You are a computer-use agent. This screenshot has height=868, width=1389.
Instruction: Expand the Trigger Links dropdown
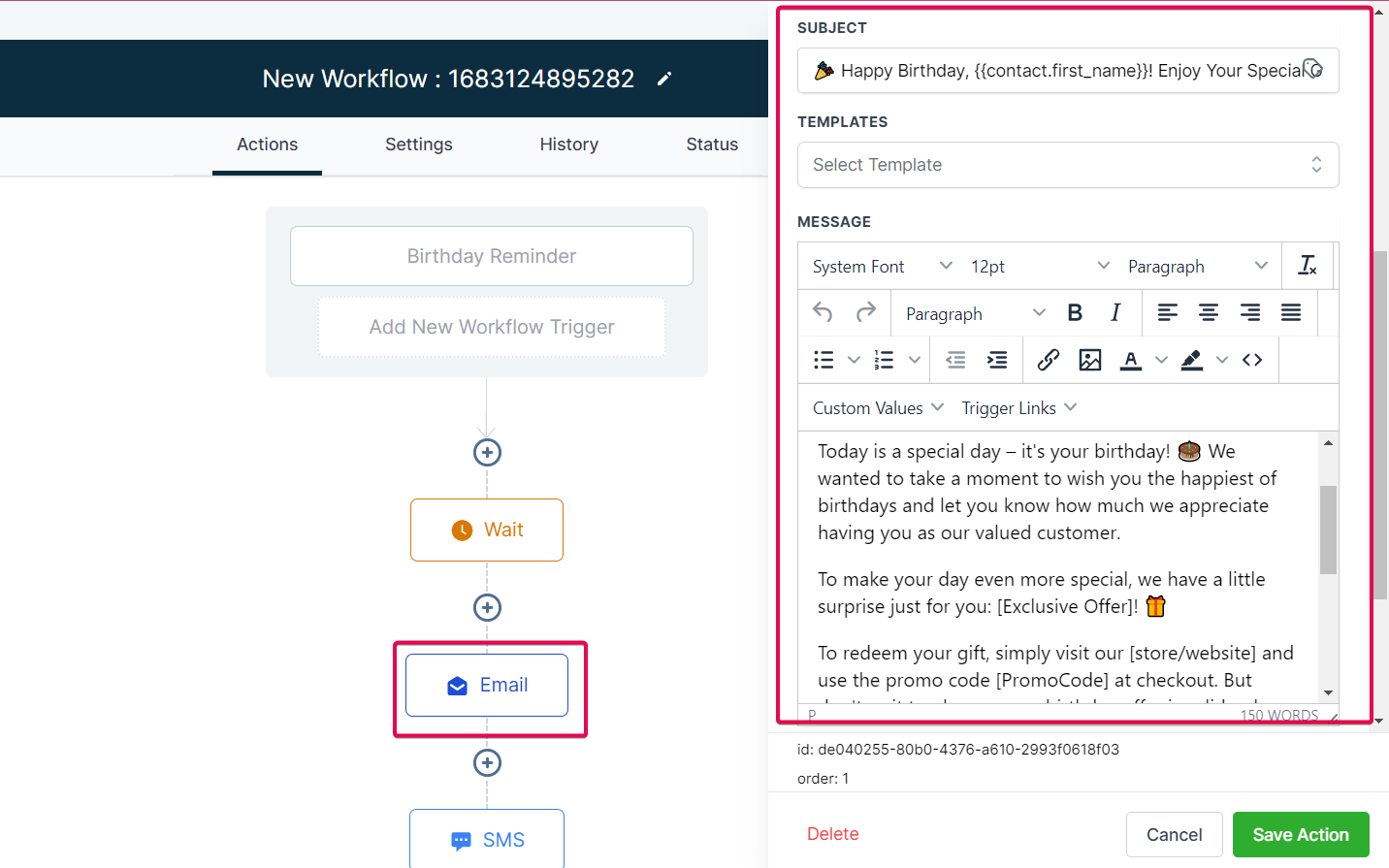(x=1018, y=407)
